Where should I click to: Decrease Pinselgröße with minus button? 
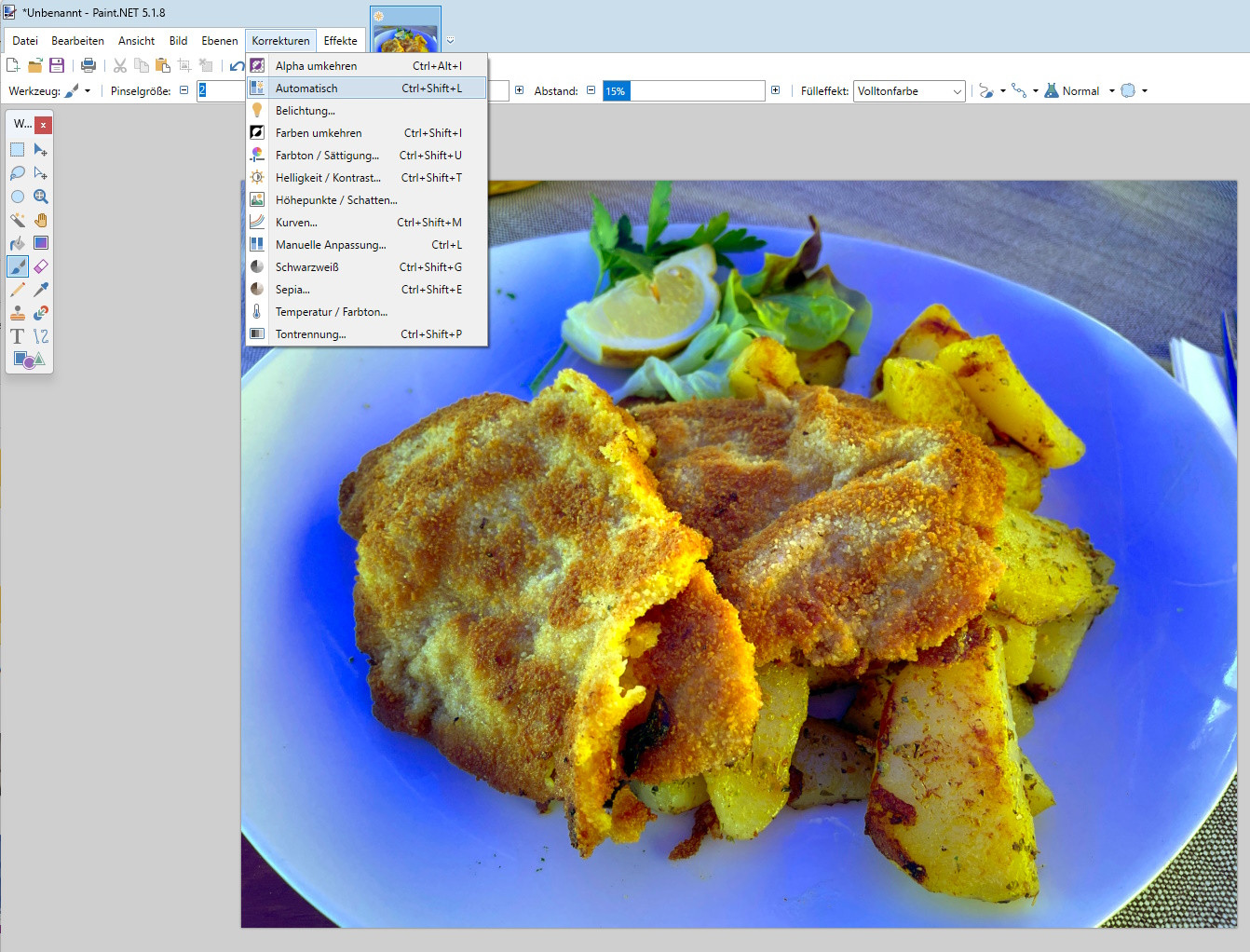pyautogui.click(x=184, y=90)
